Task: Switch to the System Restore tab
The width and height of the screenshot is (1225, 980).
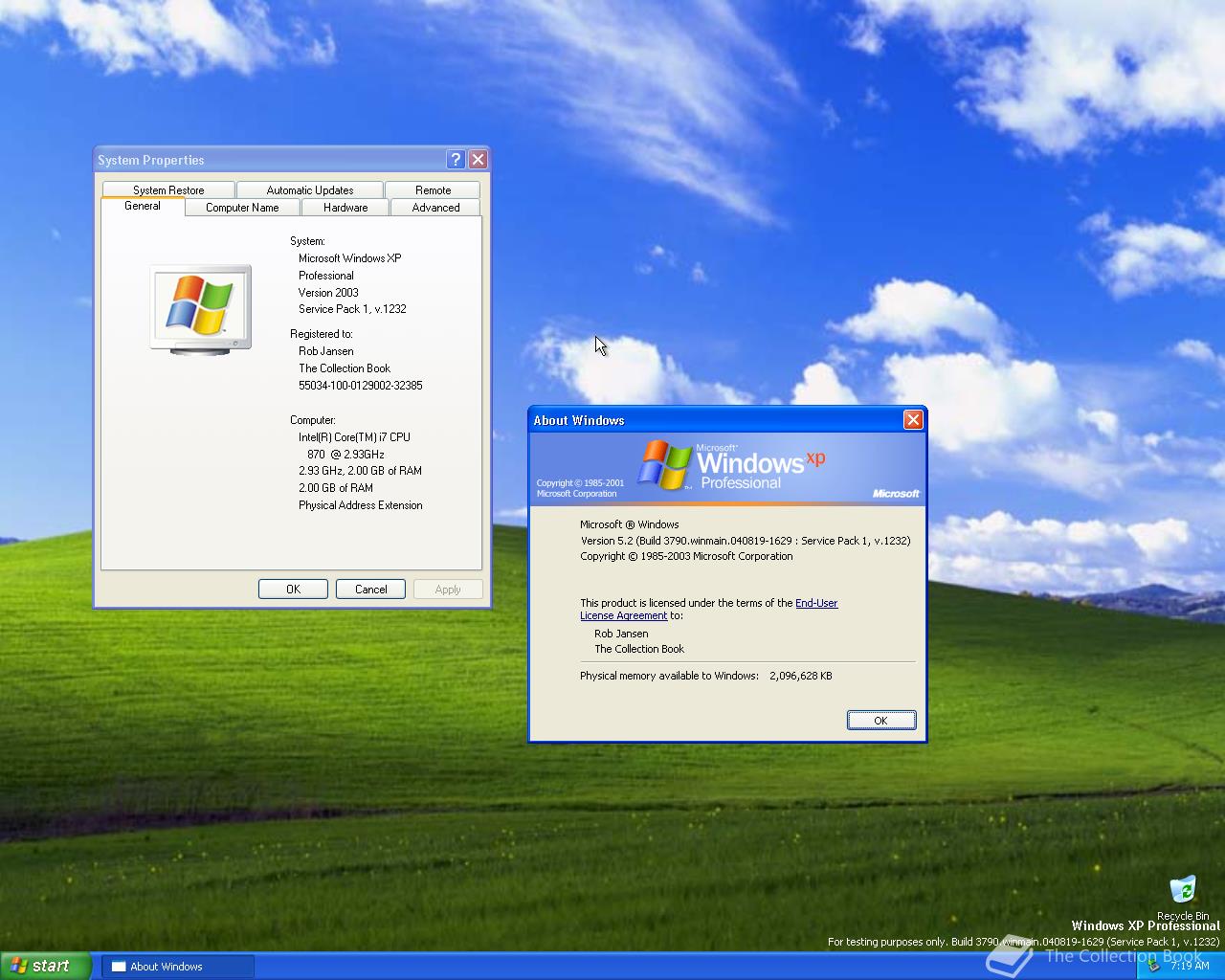Action: (168, 189)
